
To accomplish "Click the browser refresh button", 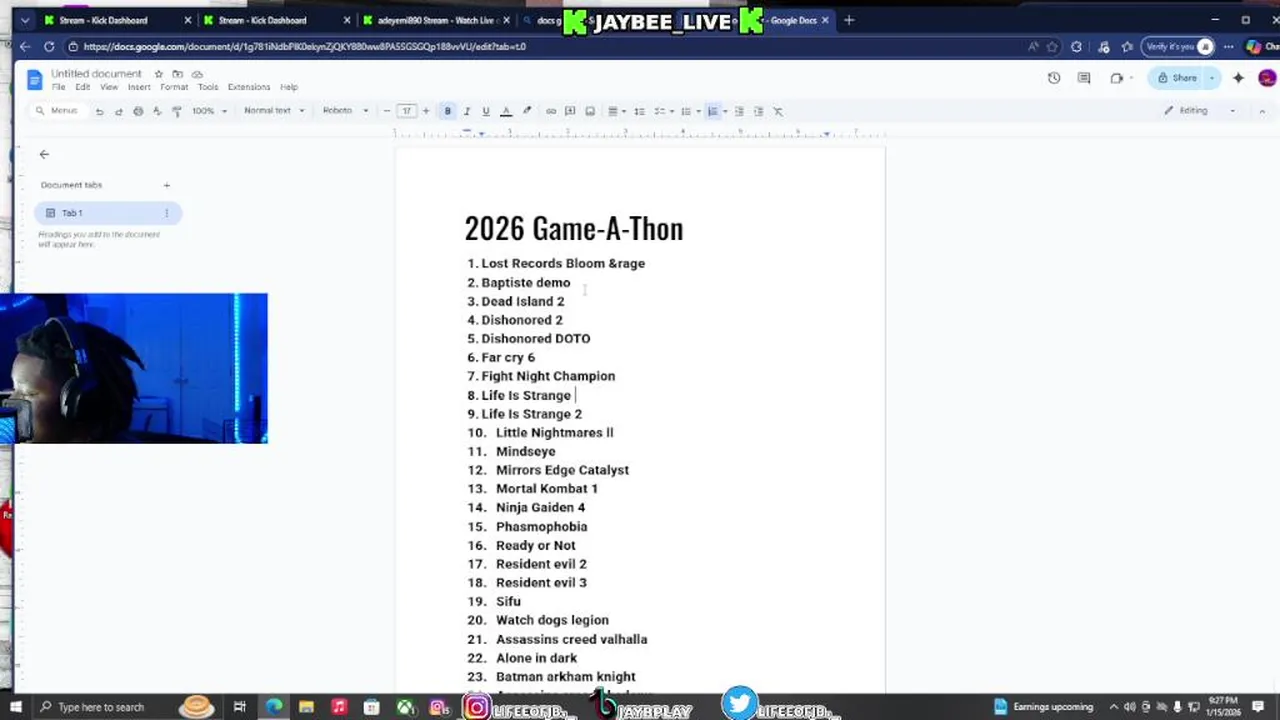I will coord(49,46).
